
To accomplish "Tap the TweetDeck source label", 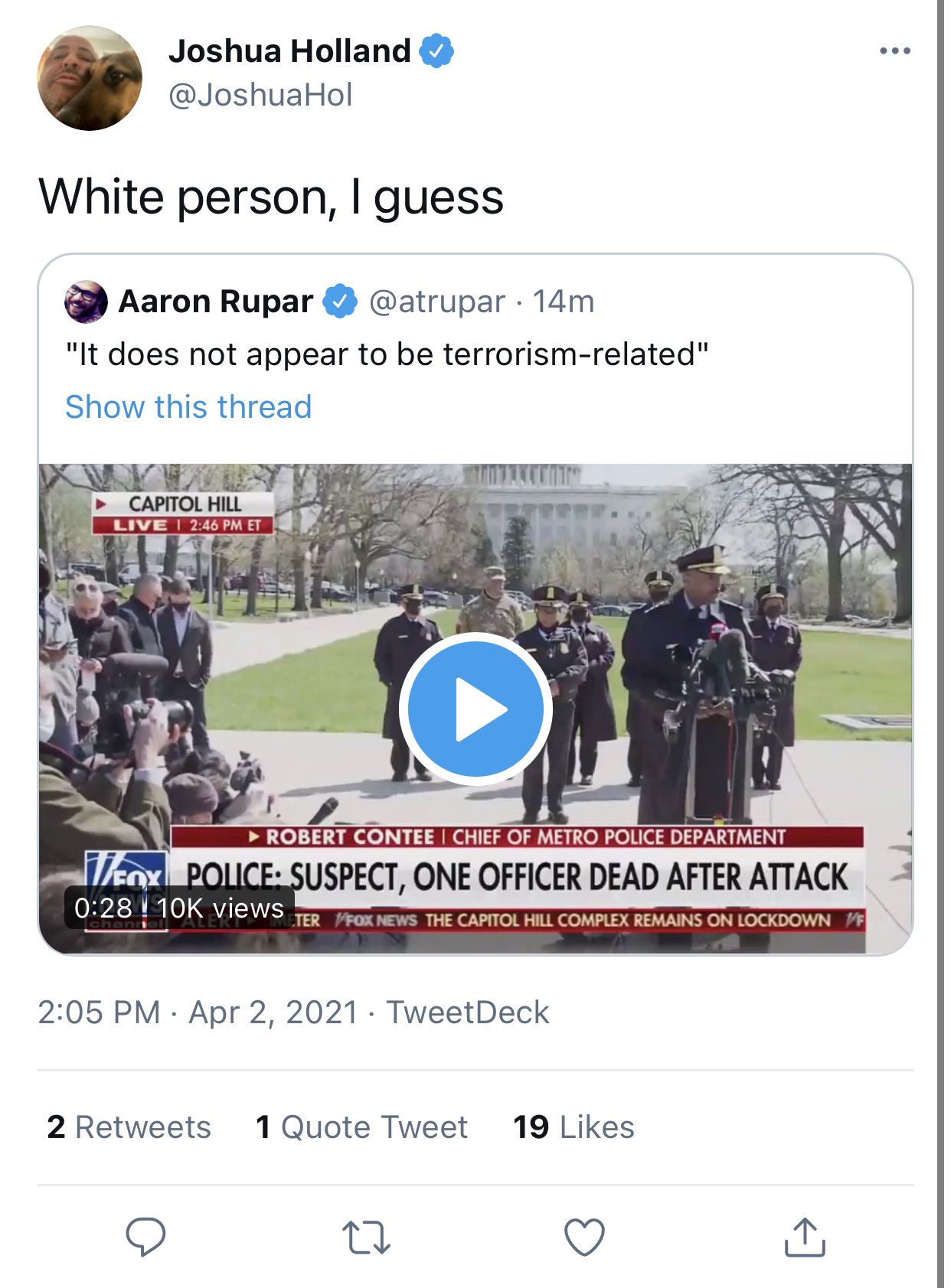I will tap(468, 1012).
